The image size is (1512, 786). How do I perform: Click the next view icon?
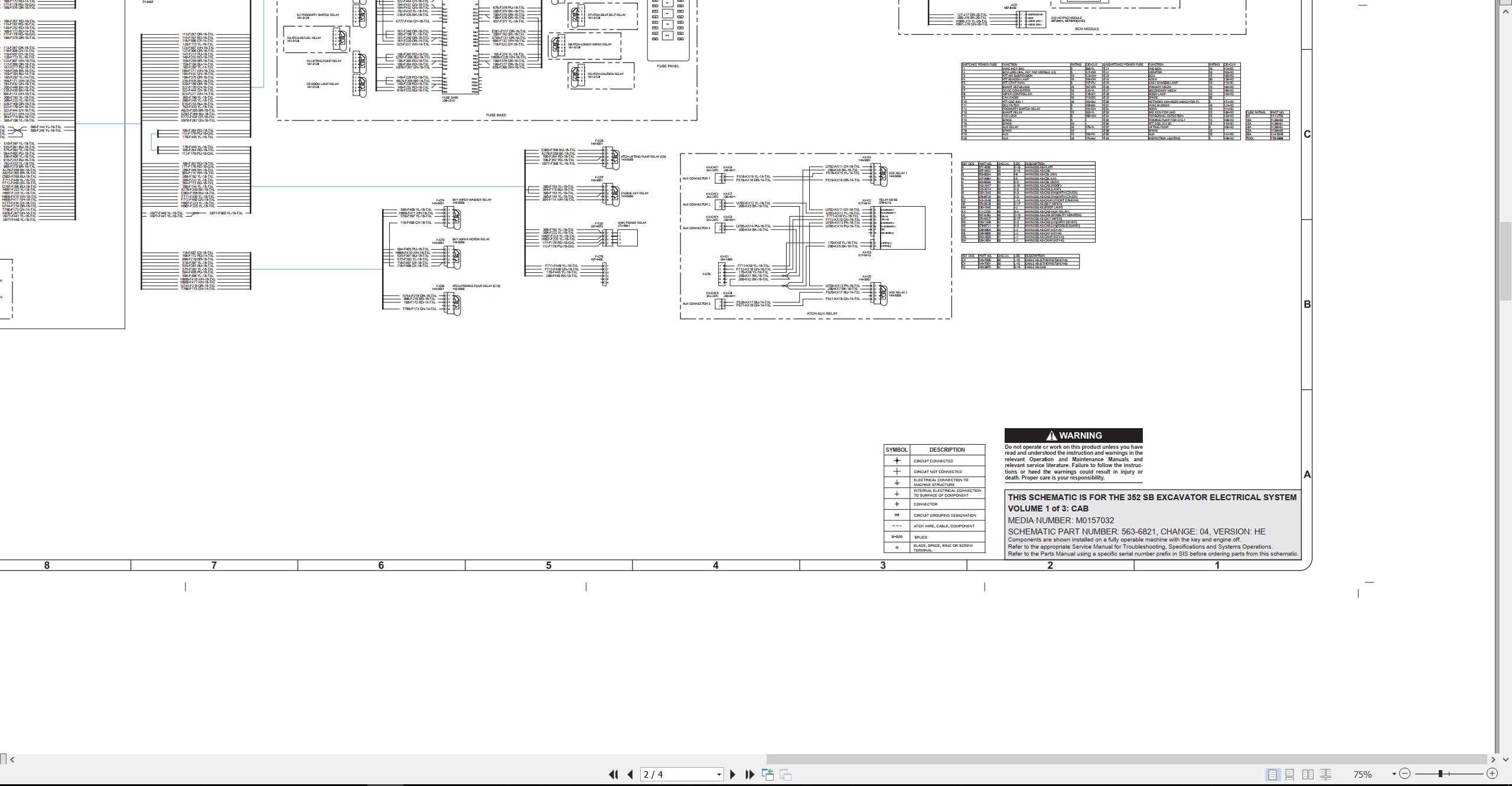[786, 774]
